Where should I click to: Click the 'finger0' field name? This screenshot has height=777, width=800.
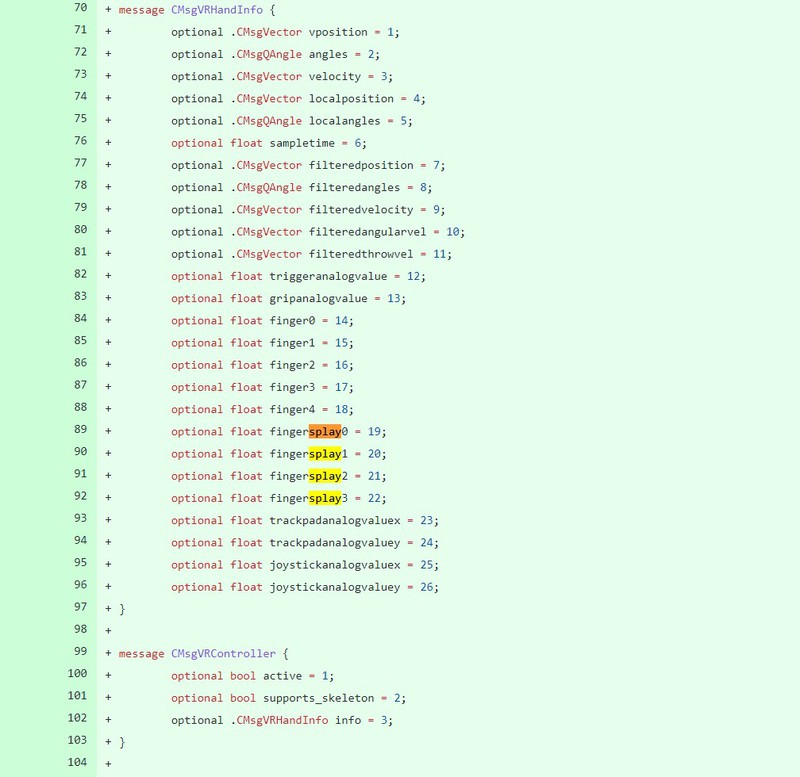292,321
